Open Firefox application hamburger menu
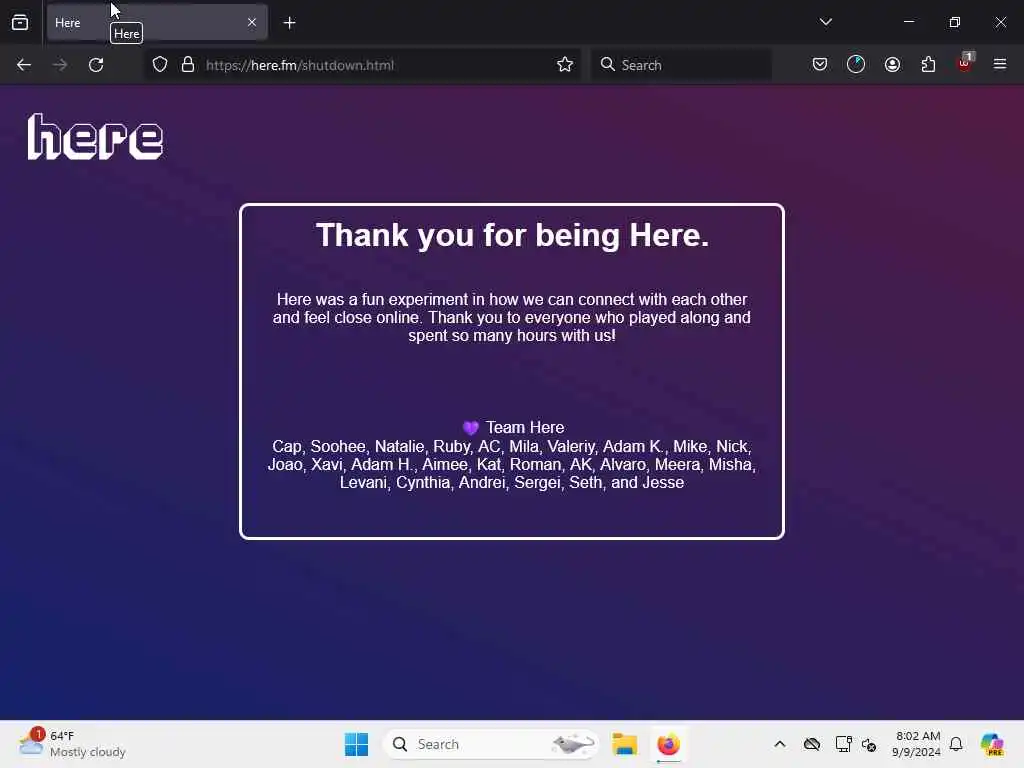Viewport: 1024px width, 768px height. tap(1000, 65)
